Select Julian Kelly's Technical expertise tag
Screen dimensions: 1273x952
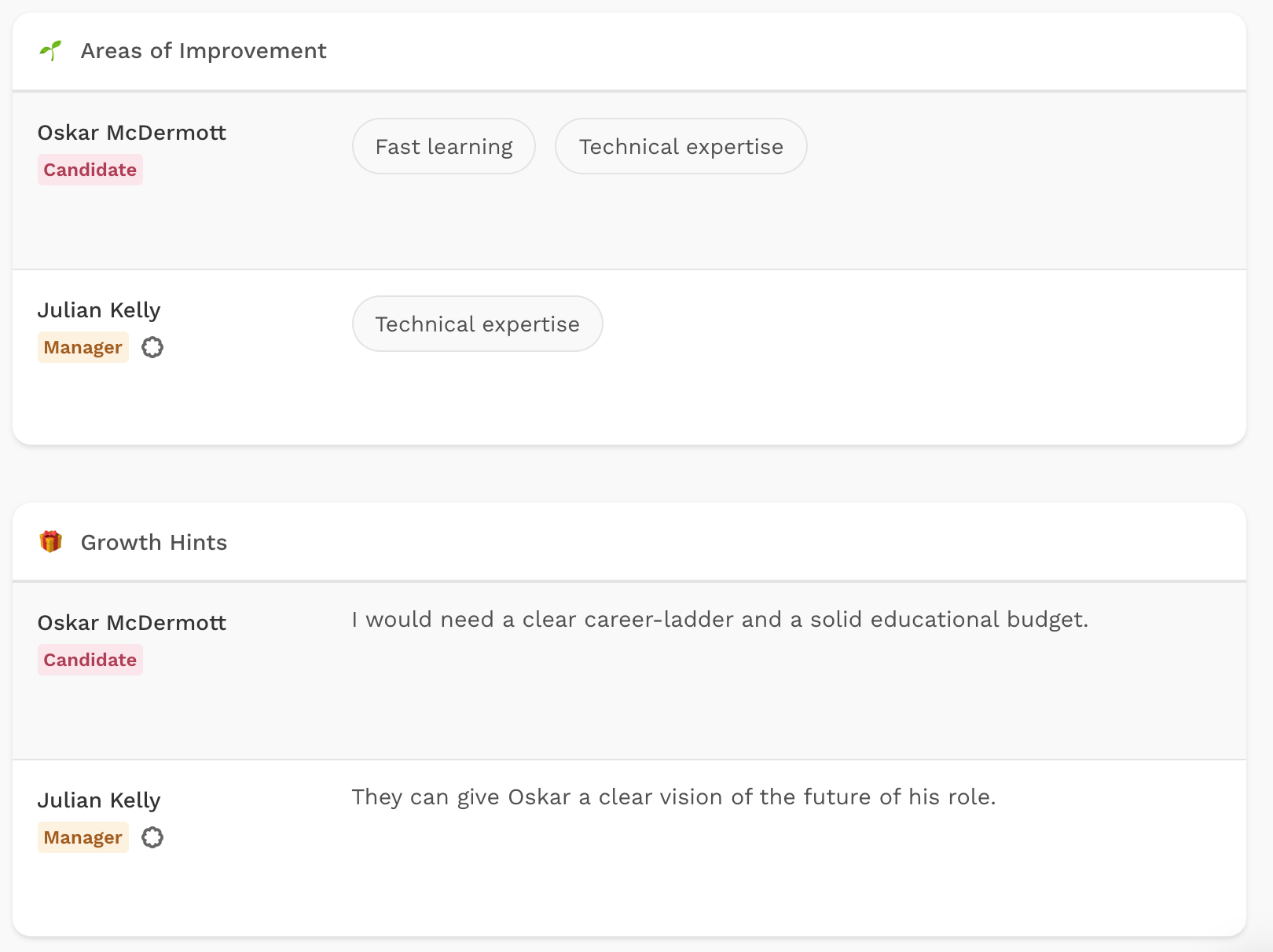tap(477, 324)
